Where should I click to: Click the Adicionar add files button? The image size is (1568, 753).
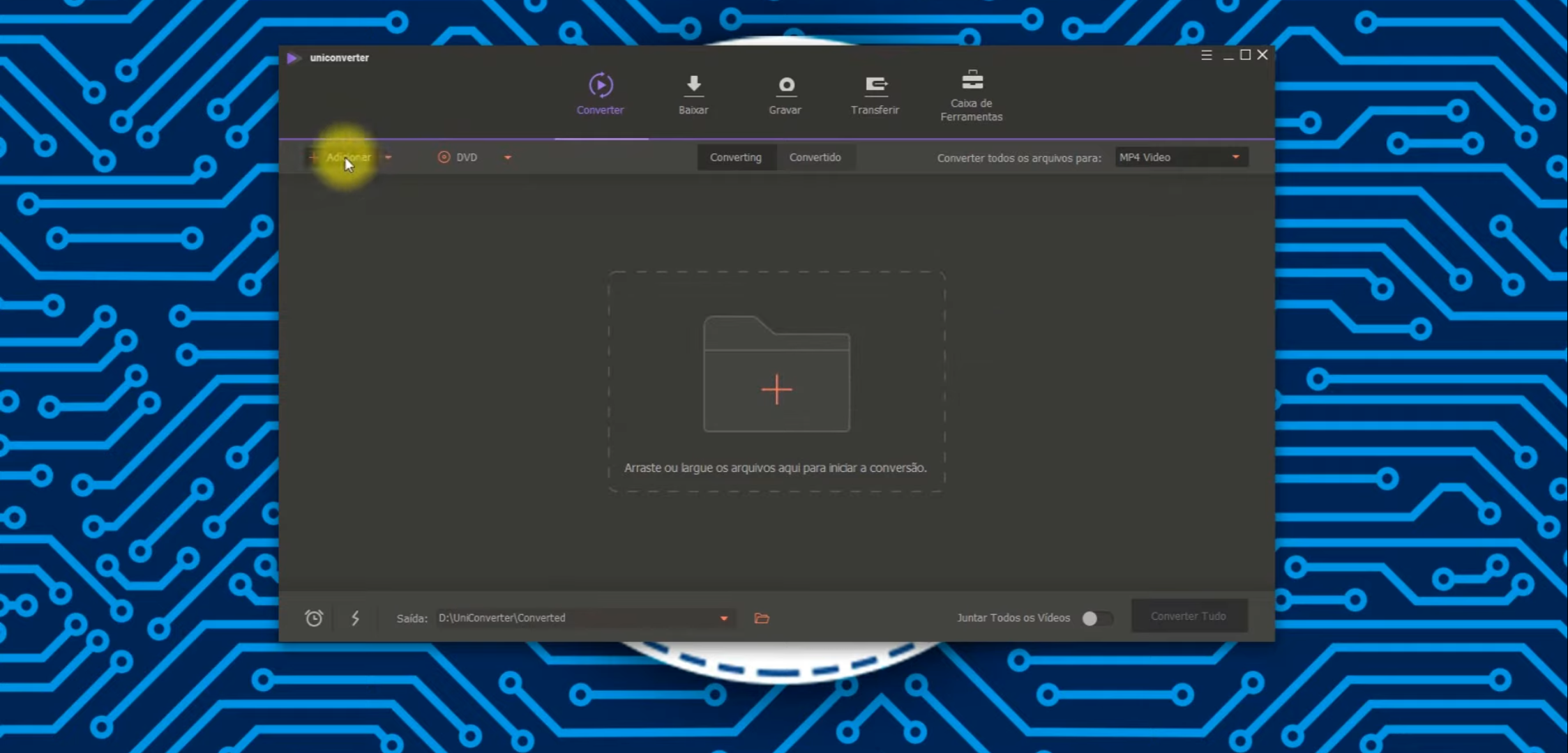[x=342, y=158]
